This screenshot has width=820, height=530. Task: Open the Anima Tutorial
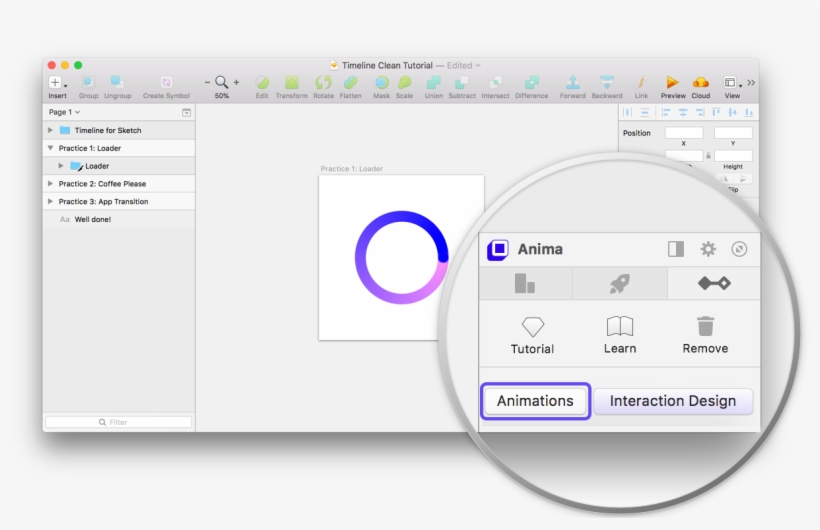532,335
